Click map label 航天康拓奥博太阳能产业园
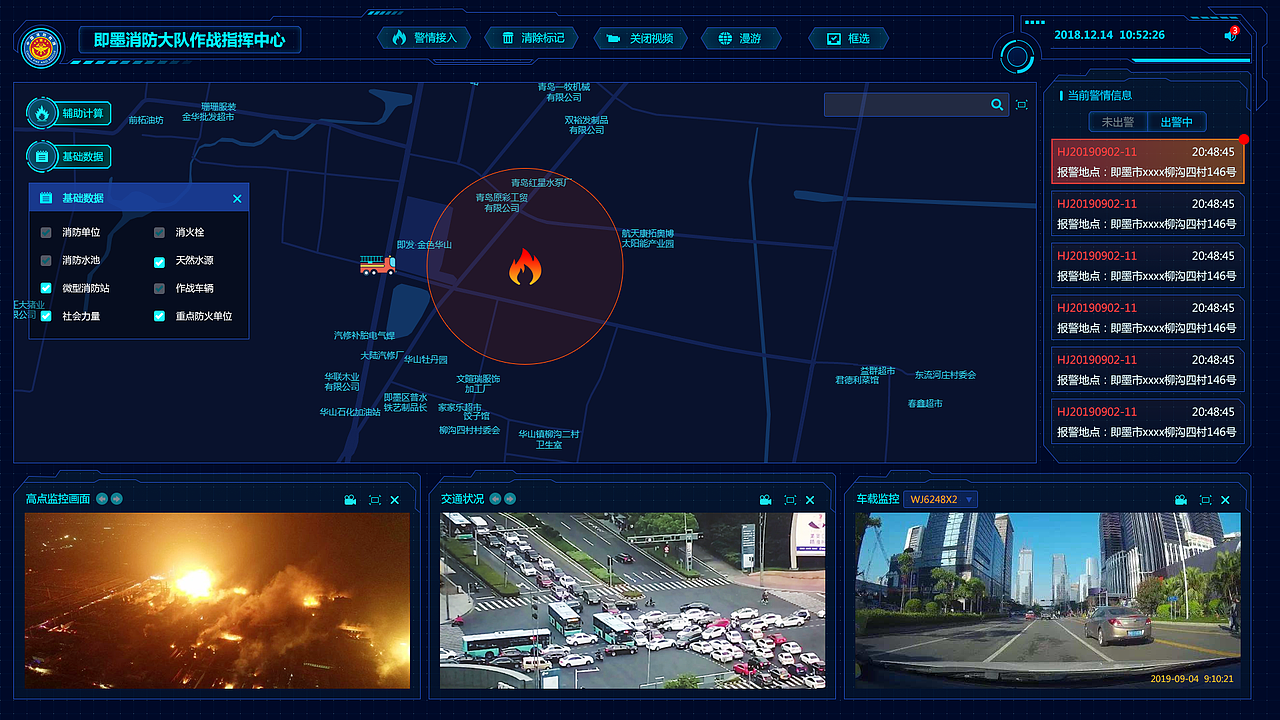Screen dimensions: 1280x720 (648, 238)
